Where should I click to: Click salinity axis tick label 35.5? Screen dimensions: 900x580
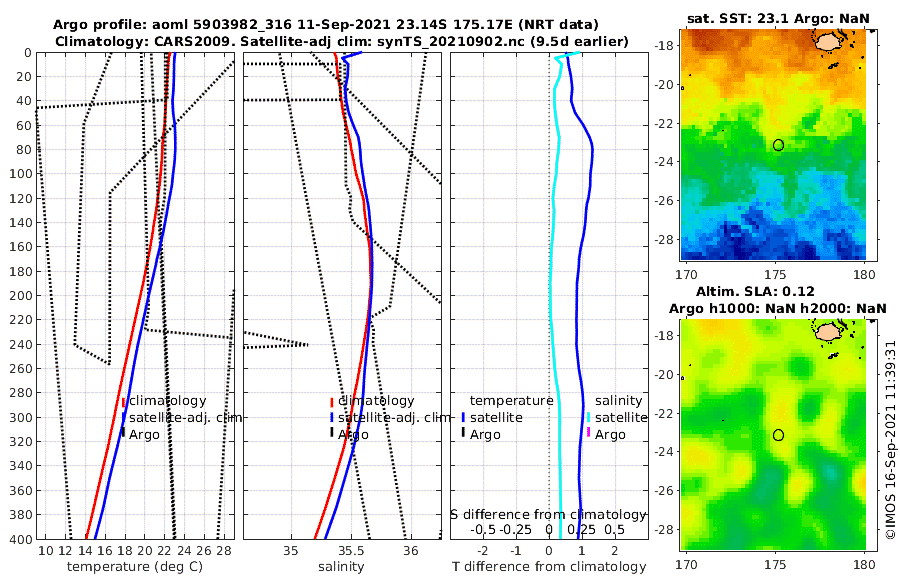[350, 551]
